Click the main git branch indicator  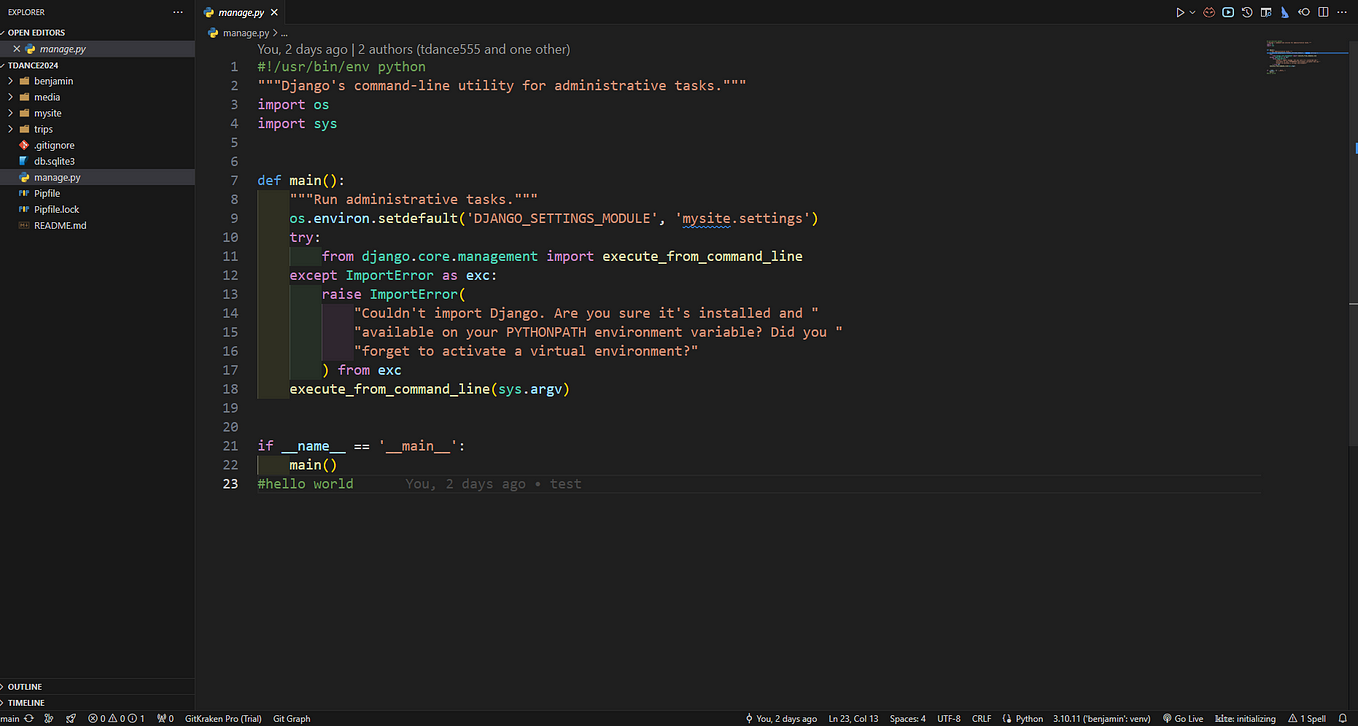click(10, 718)
